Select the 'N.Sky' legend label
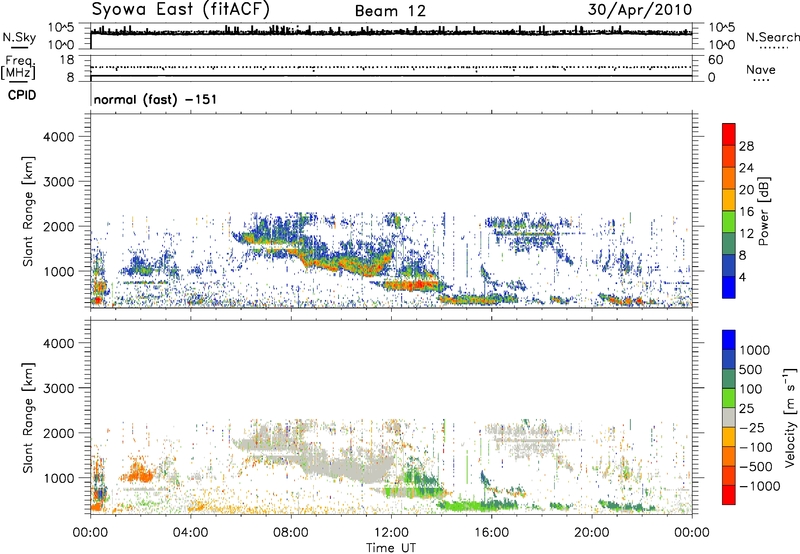 [19, 37]
